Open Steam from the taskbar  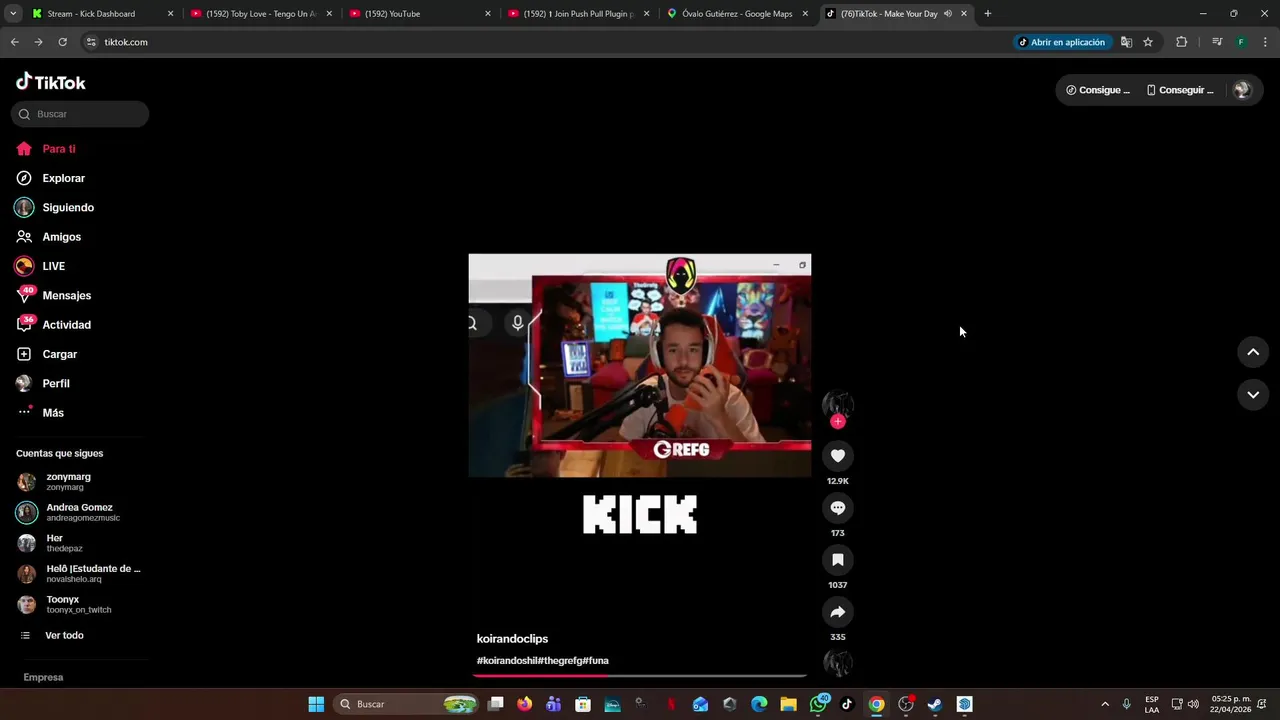(x=935, y=704)
